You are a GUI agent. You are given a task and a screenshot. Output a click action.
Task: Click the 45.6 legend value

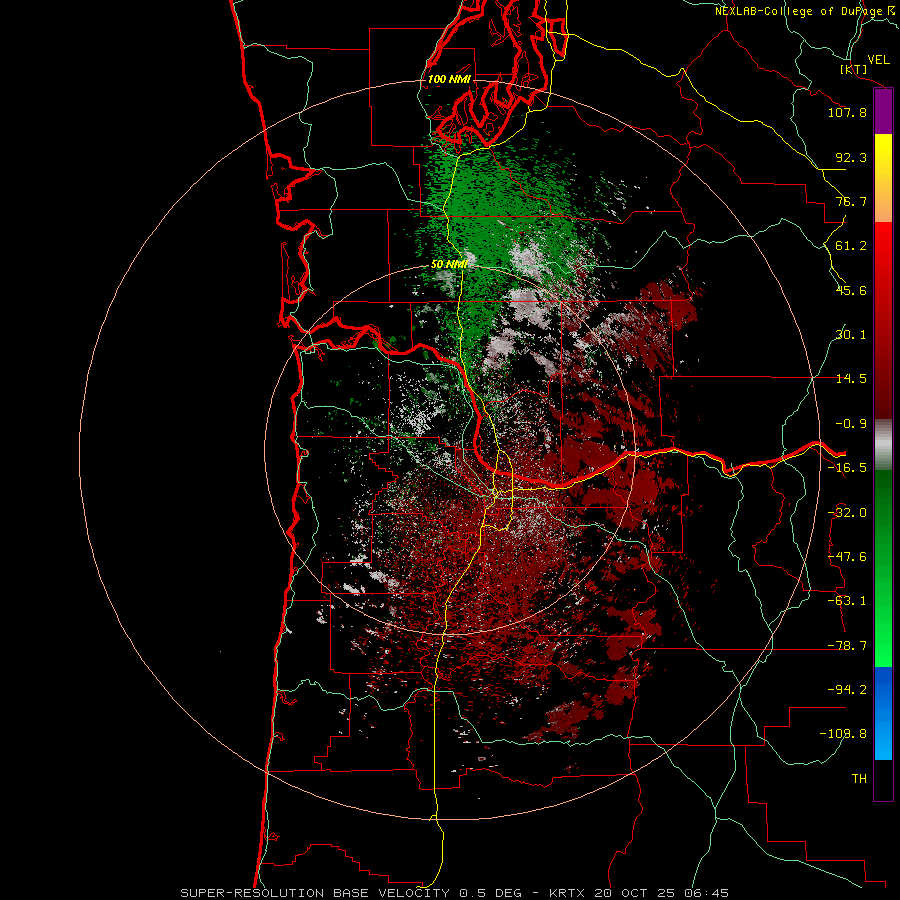pos(851,290)
